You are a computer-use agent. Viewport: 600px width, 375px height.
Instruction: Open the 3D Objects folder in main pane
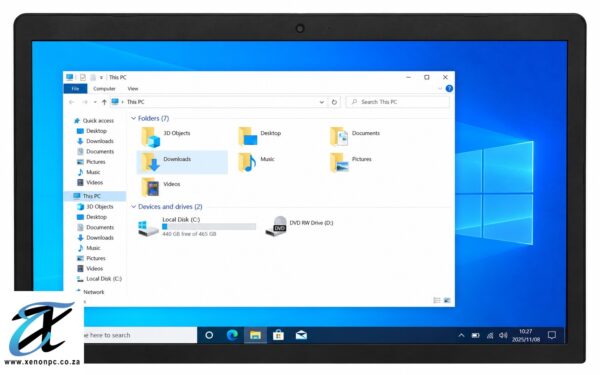(166, 137)
